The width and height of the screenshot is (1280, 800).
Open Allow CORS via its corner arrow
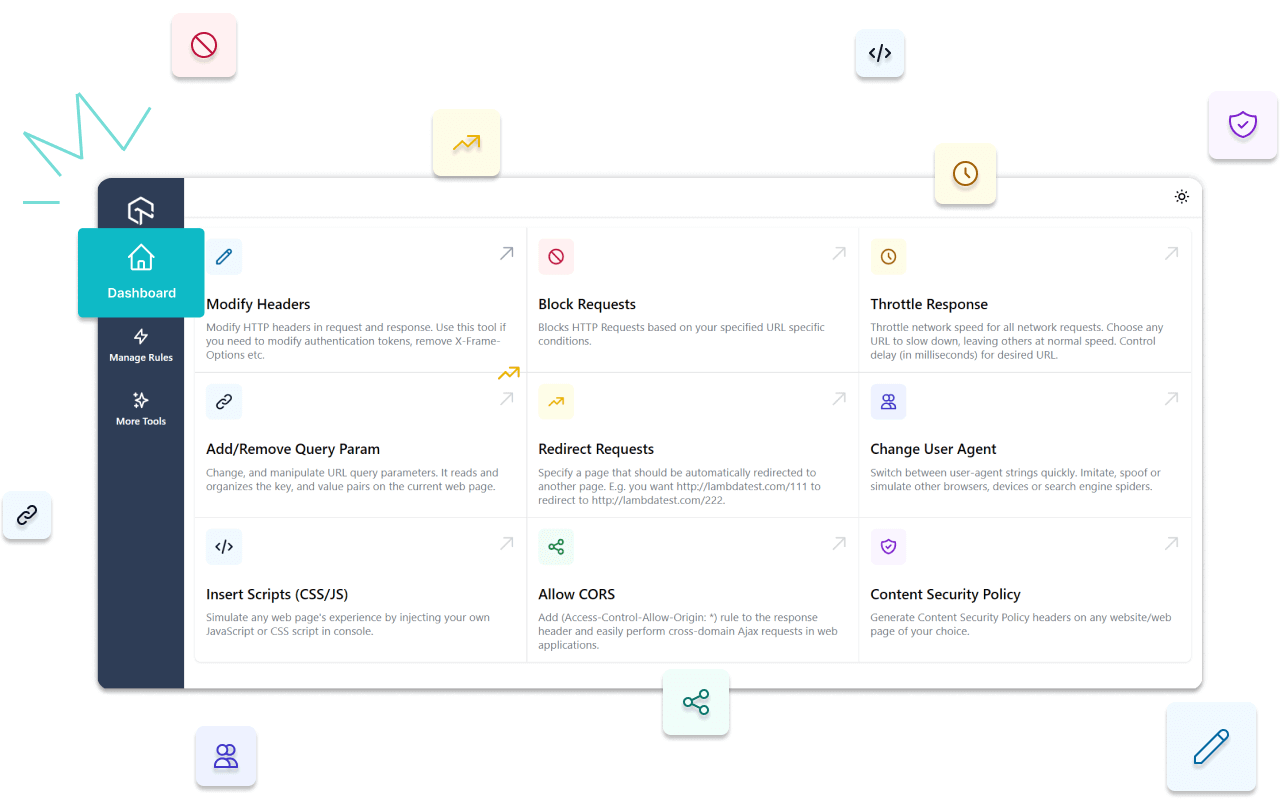click(839, 543)
